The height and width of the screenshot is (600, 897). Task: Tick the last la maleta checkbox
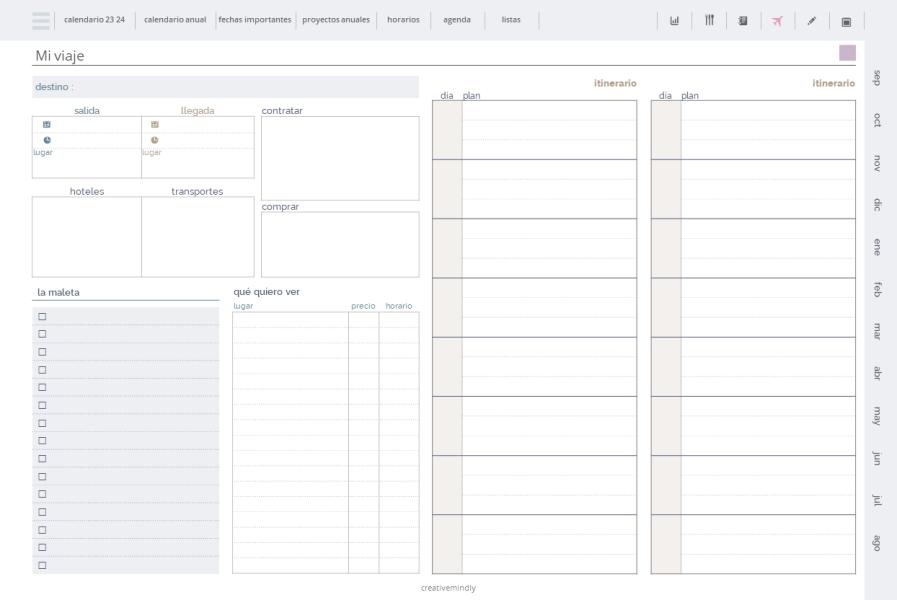tap(42, 565)
